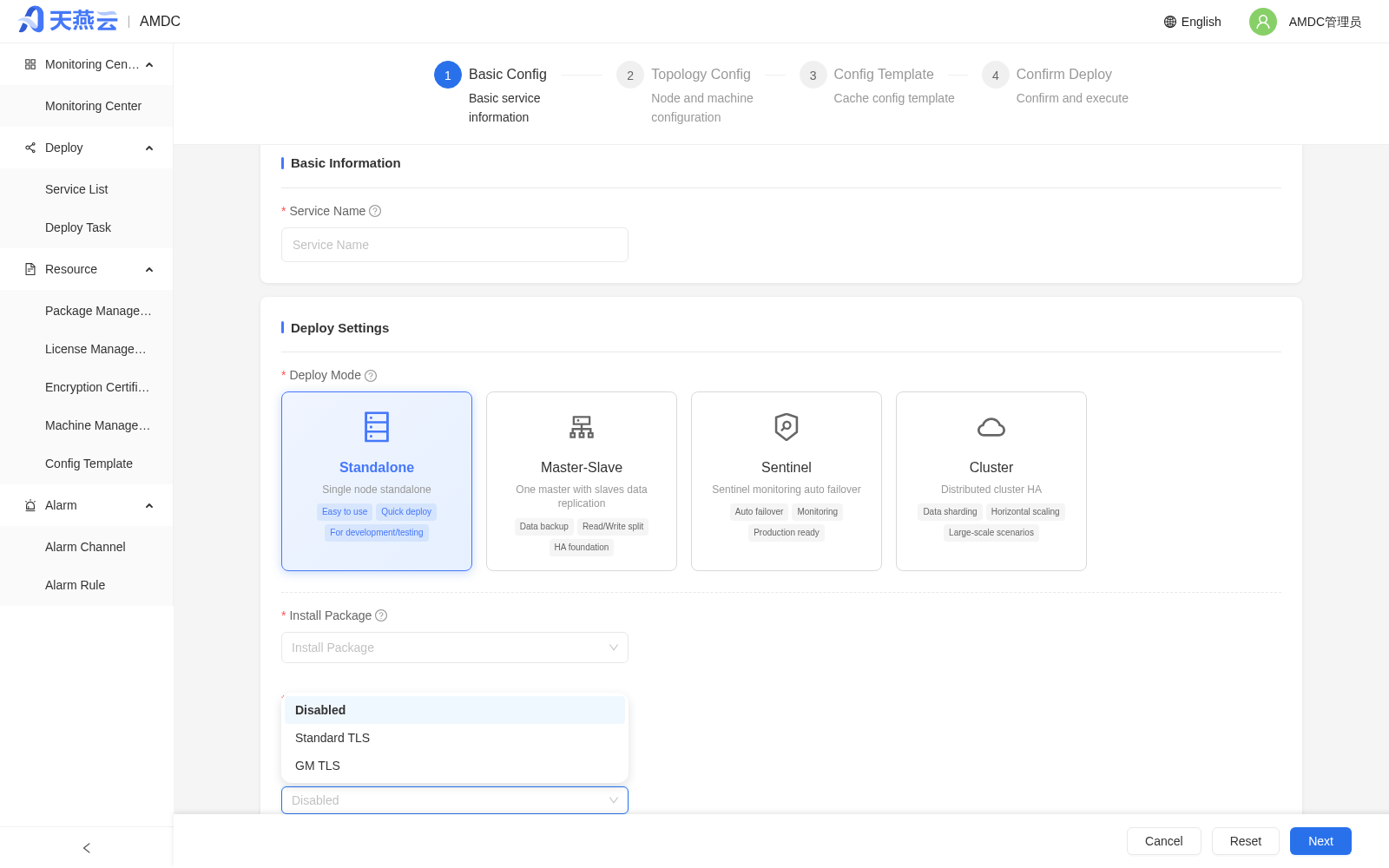Collapse the Resource menu group

pos(149,270)
